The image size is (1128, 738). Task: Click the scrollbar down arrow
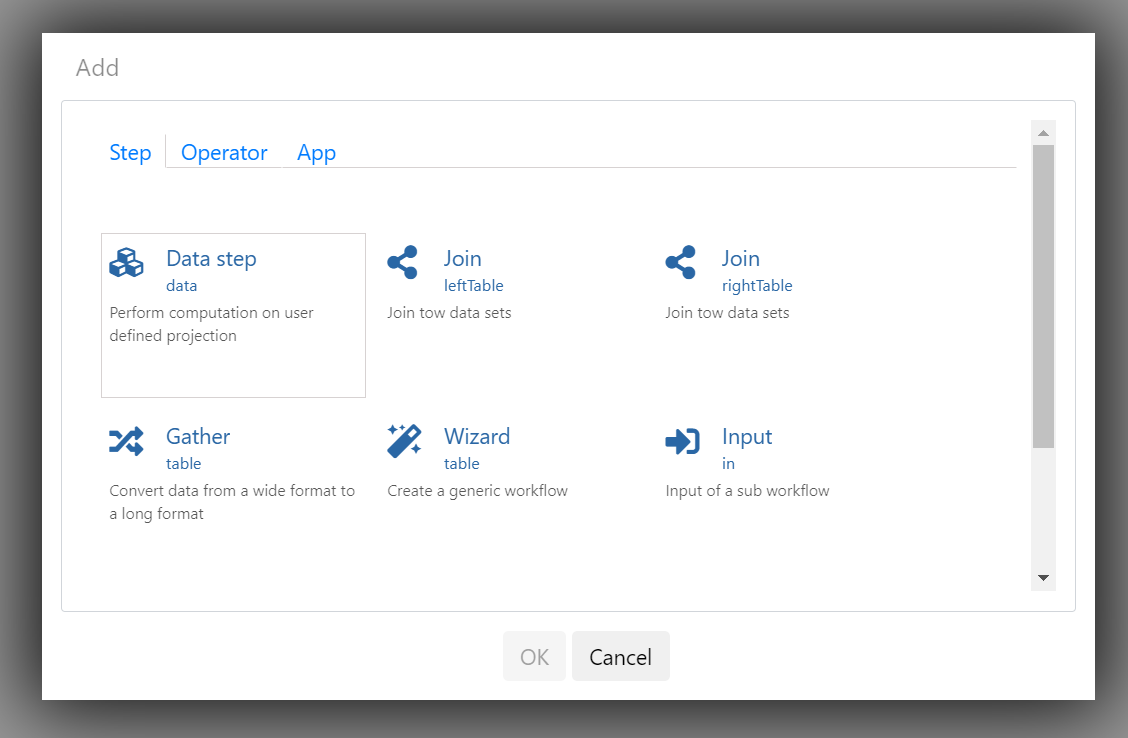[x=1043, y=578]
